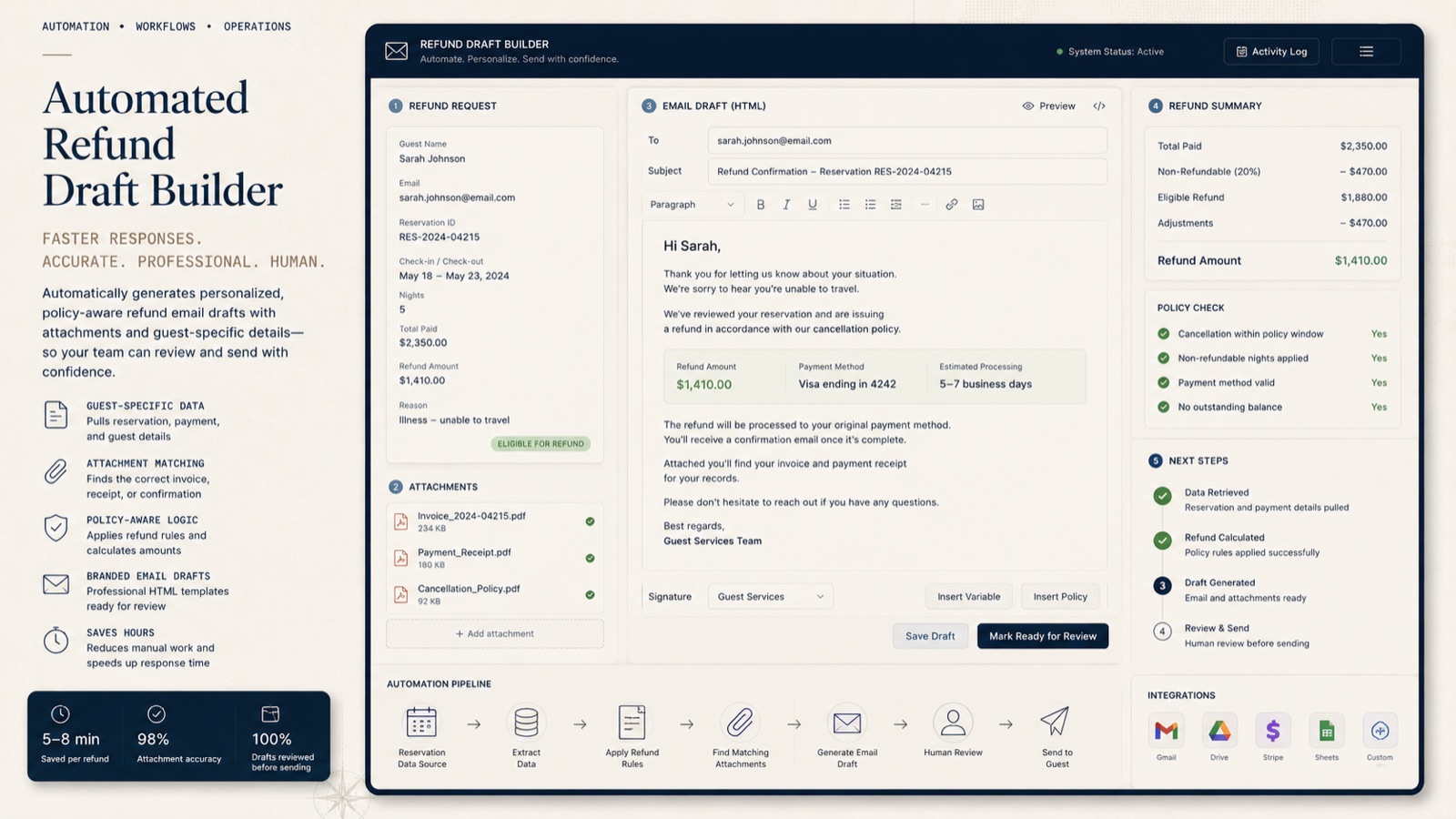Click 5–7 business days text

point(986,384)
